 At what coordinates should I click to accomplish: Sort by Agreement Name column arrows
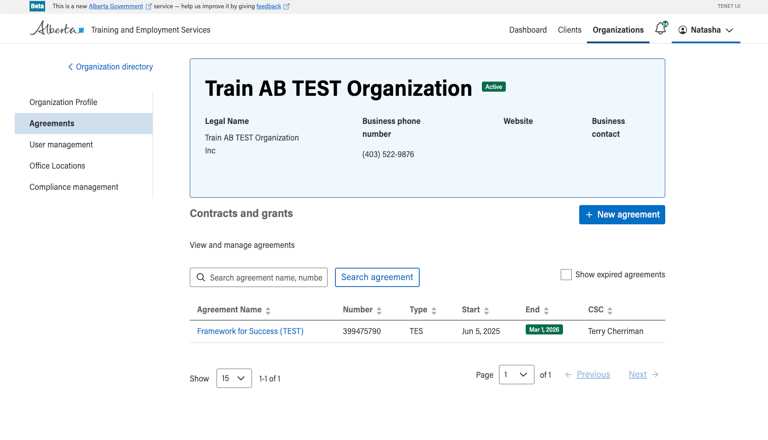pos(268,311)
